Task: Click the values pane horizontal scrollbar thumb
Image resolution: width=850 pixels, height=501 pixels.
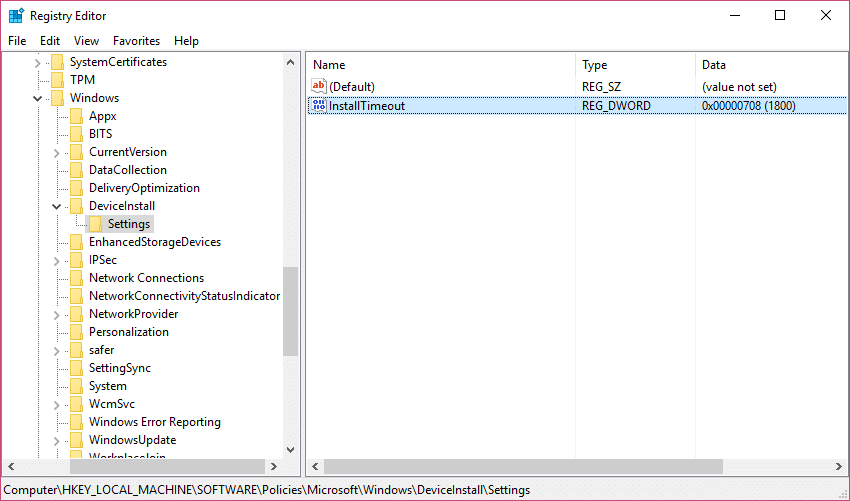Action: click(523, 466)
